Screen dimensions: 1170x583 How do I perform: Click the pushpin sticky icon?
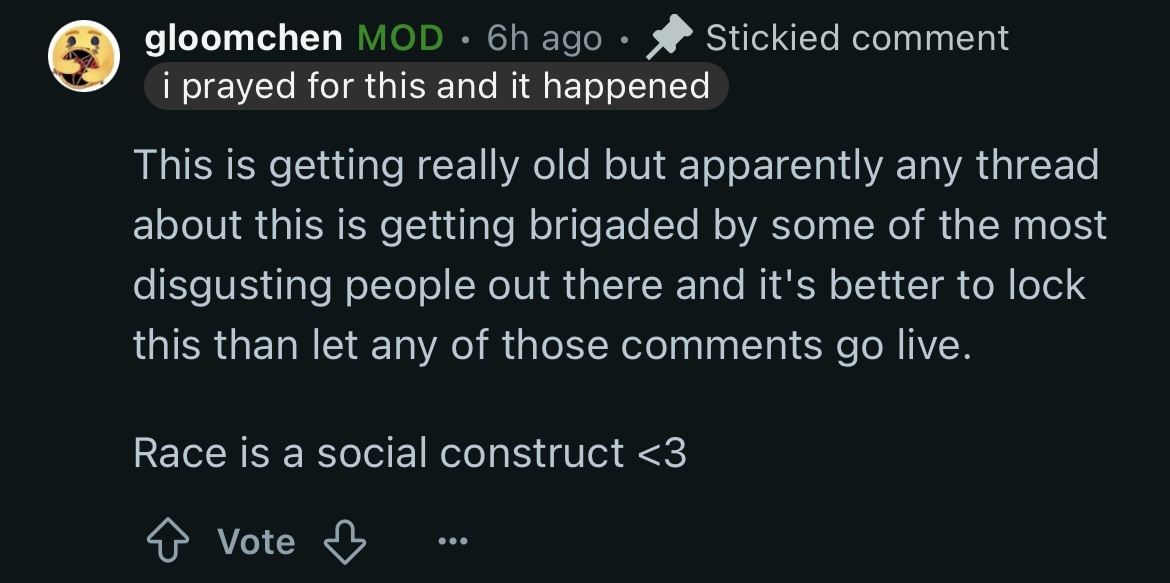669,39
